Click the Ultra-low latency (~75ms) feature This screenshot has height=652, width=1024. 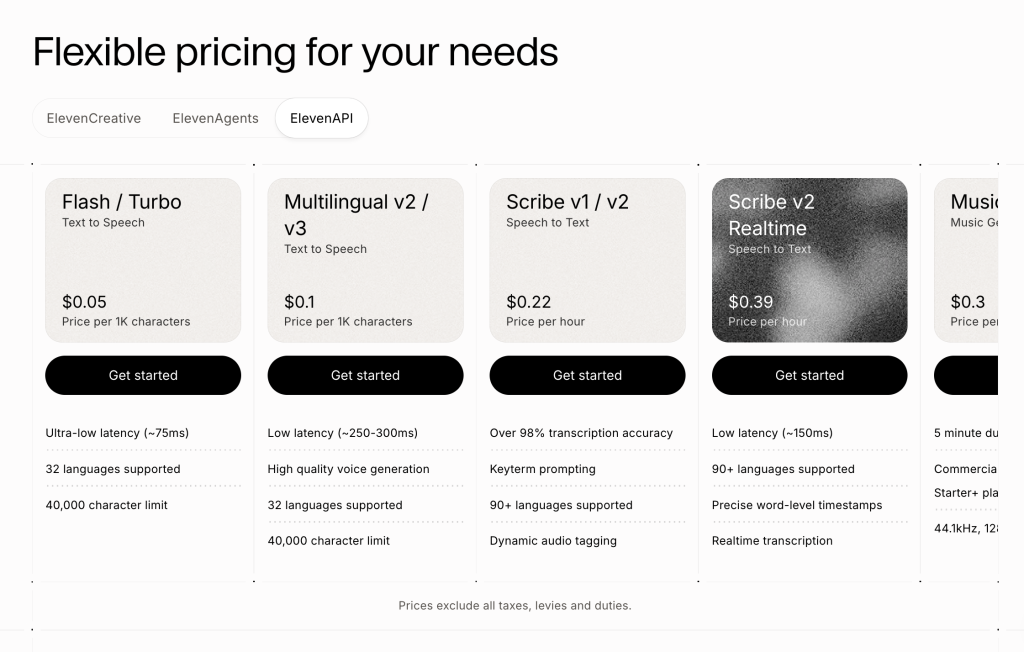point(117,432)
